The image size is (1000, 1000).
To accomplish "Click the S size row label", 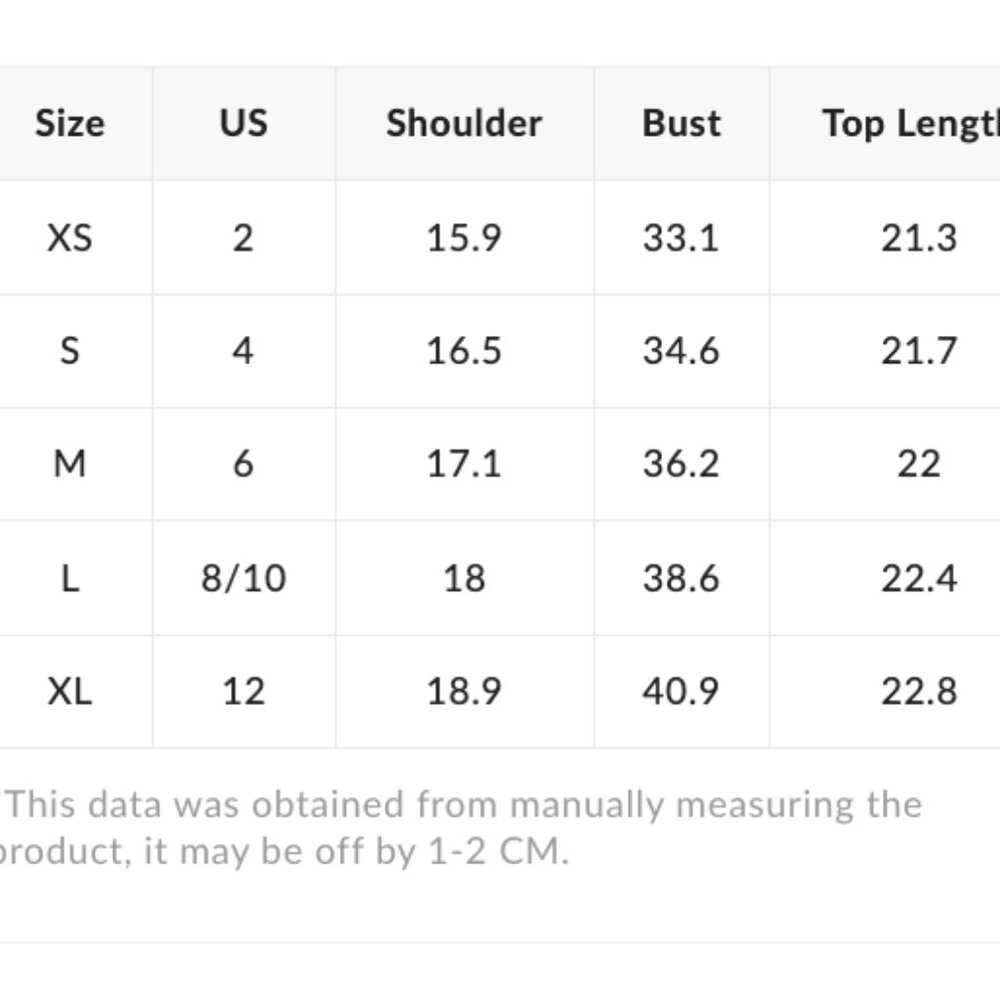I will [x=69, y=351].
